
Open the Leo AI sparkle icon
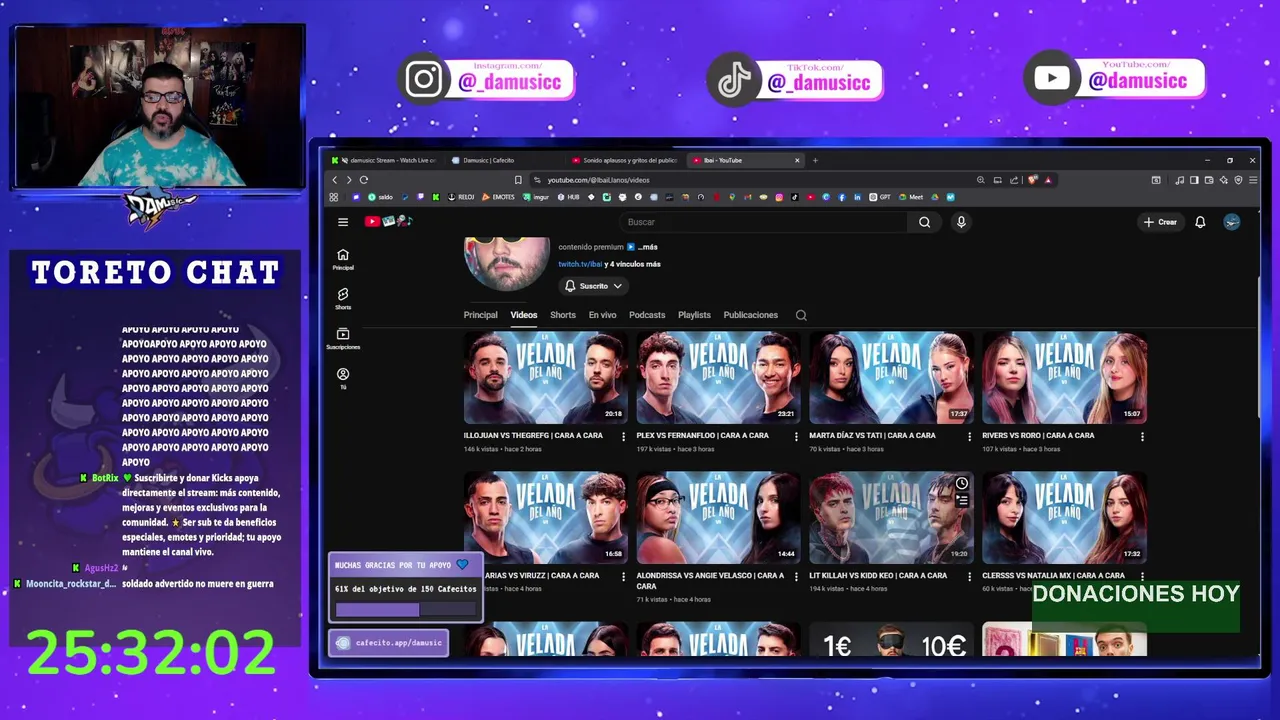click(x=1223, y=180)
